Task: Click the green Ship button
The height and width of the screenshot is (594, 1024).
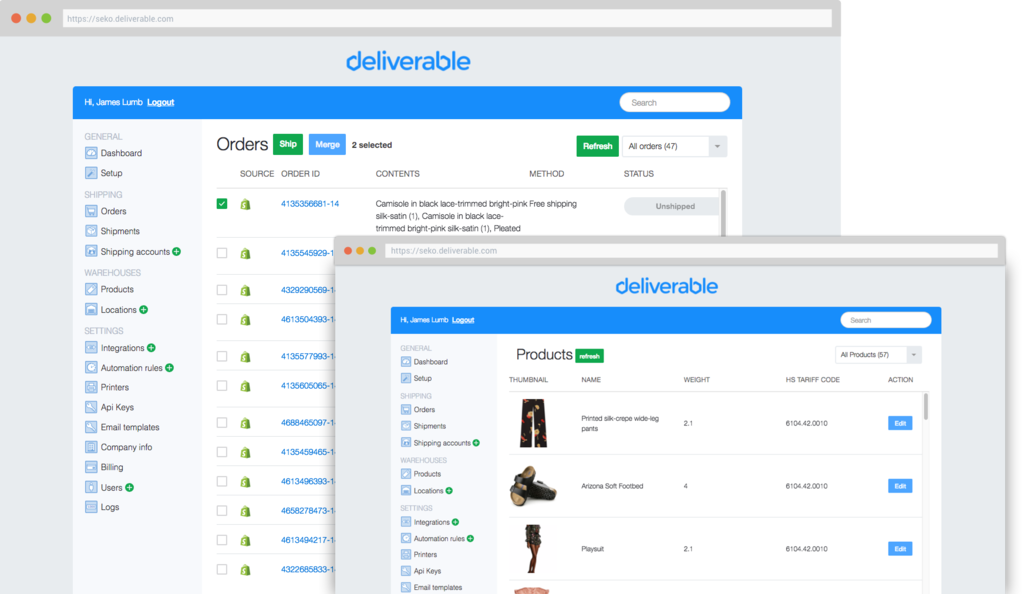Action: [287, 144]
